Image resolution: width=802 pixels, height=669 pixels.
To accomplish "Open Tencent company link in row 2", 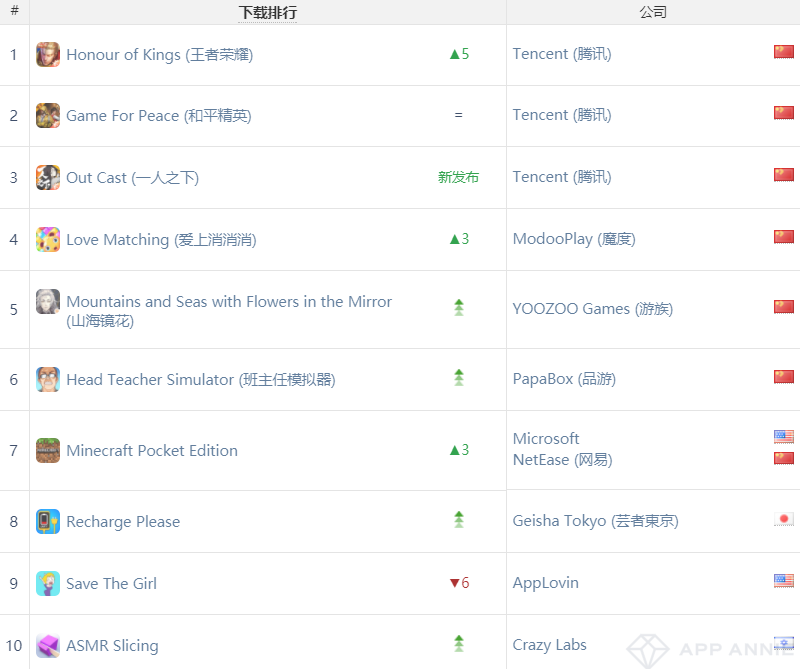I will [562, 115].
